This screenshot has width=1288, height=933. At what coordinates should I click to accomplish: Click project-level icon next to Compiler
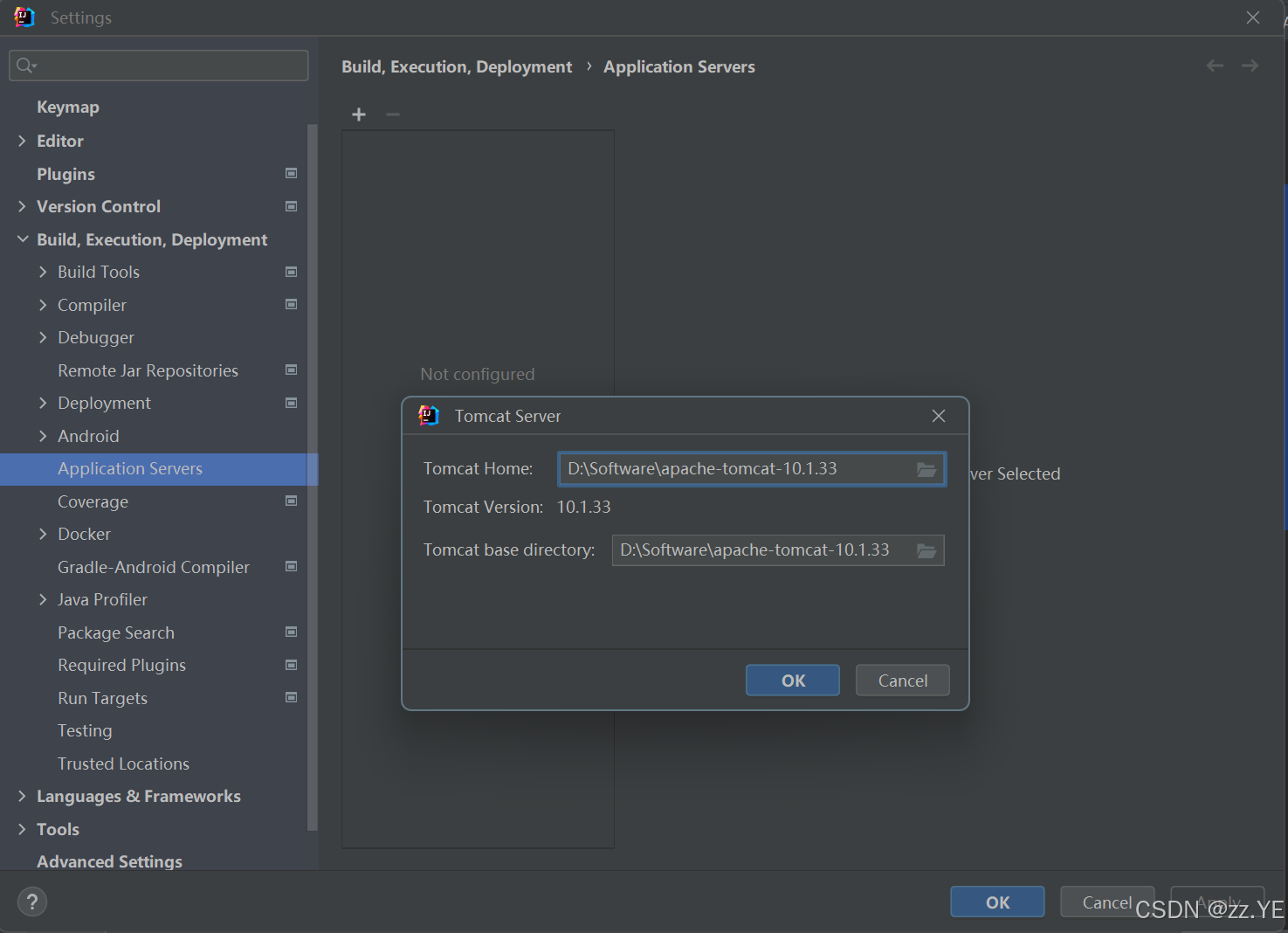click(x=292, y=304)
